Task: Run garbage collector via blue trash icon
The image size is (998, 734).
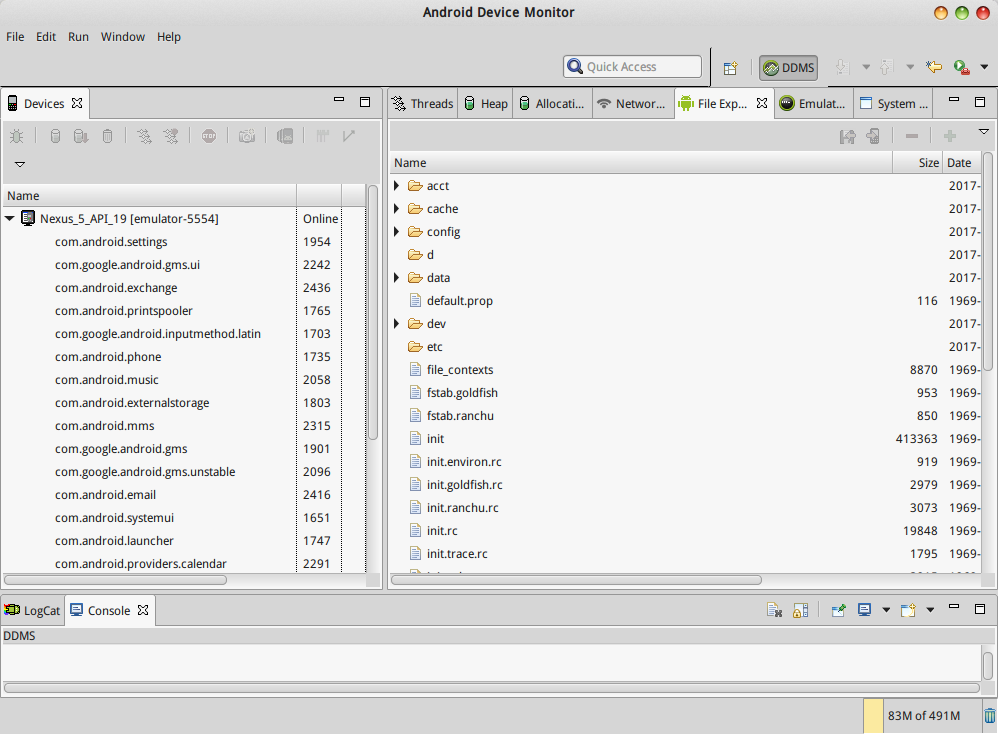Action: tap(990, 716)
